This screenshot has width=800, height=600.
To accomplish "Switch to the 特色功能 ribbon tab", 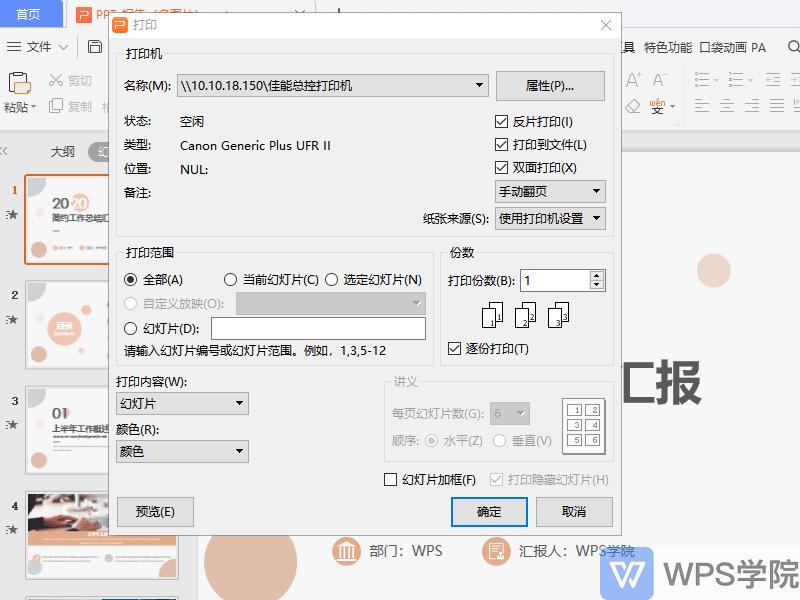I will tap(668, 47).
